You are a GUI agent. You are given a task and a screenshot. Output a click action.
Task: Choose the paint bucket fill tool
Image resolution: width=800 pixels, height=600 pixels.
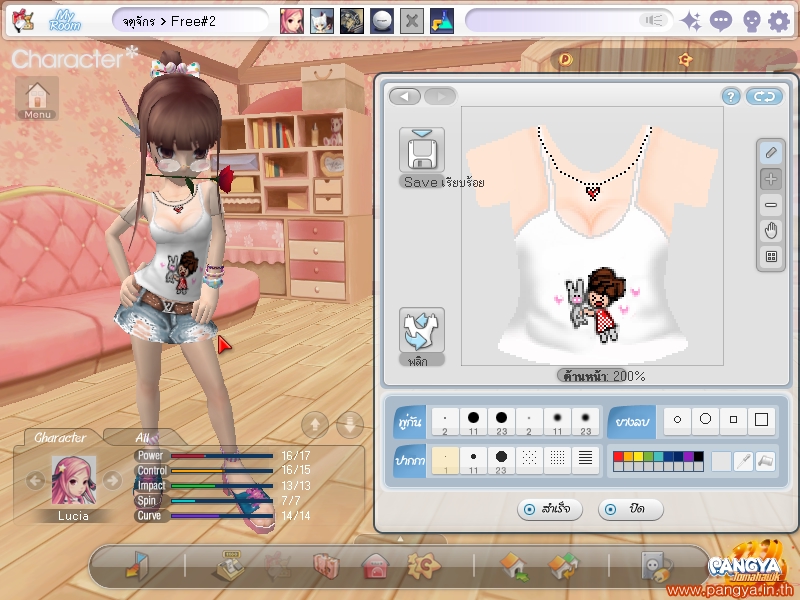click(x=765, y=461)
